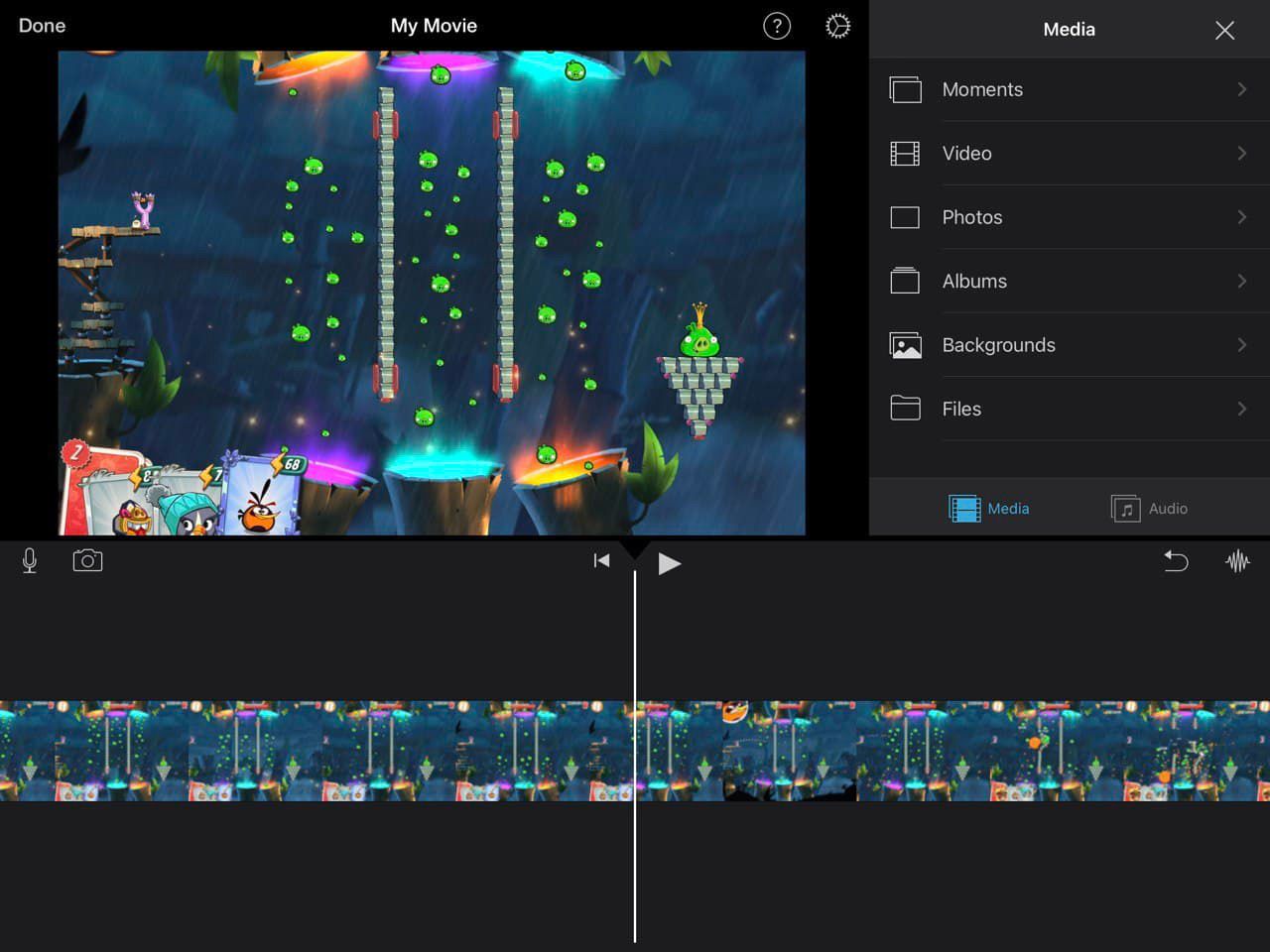Expand the Photos row chevron
The width and height of the screenshot is (1270, 952).
[1241, 217]
